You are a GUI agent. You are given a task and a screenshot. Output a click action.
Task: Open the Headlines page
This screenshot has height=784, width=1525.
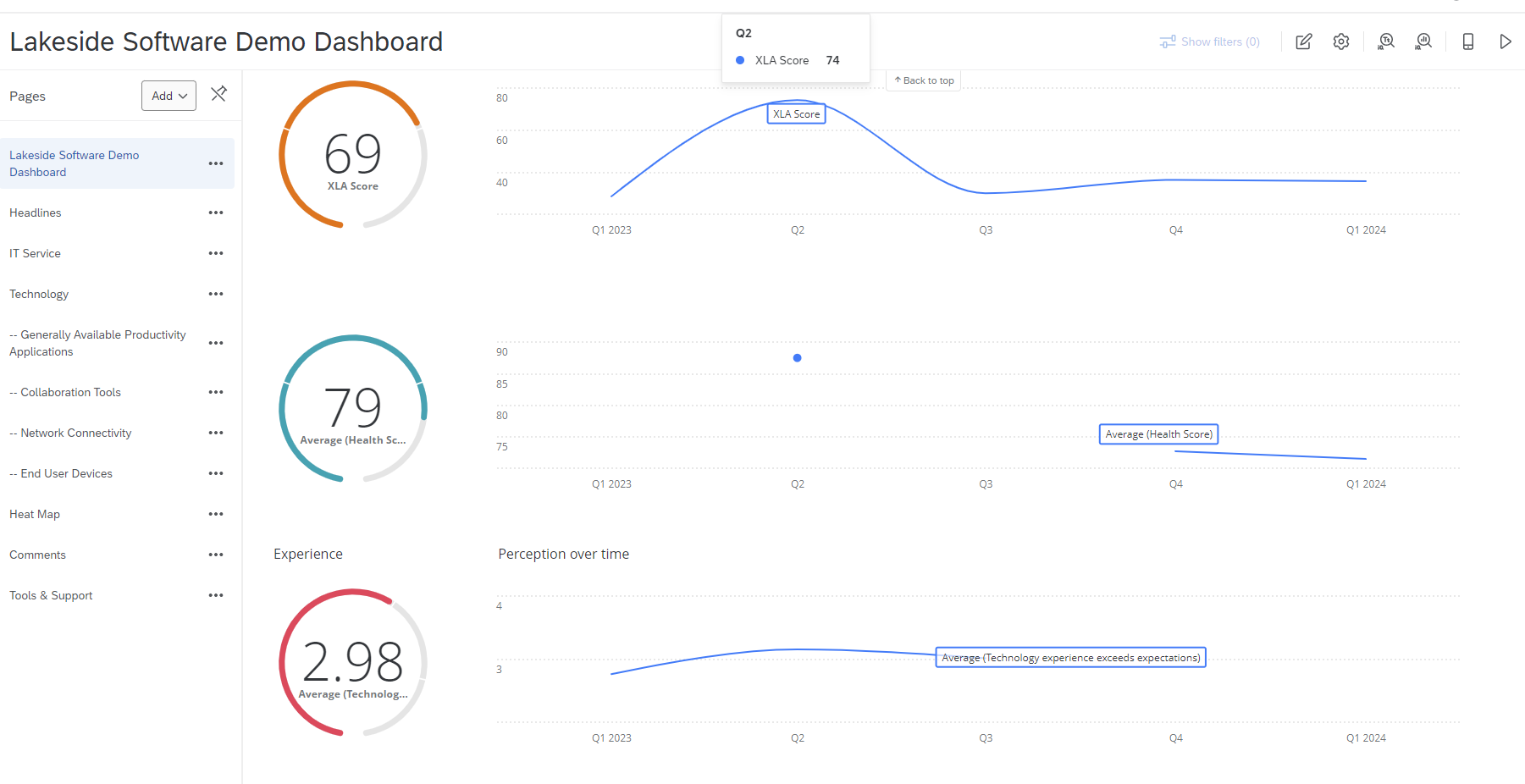36,213
